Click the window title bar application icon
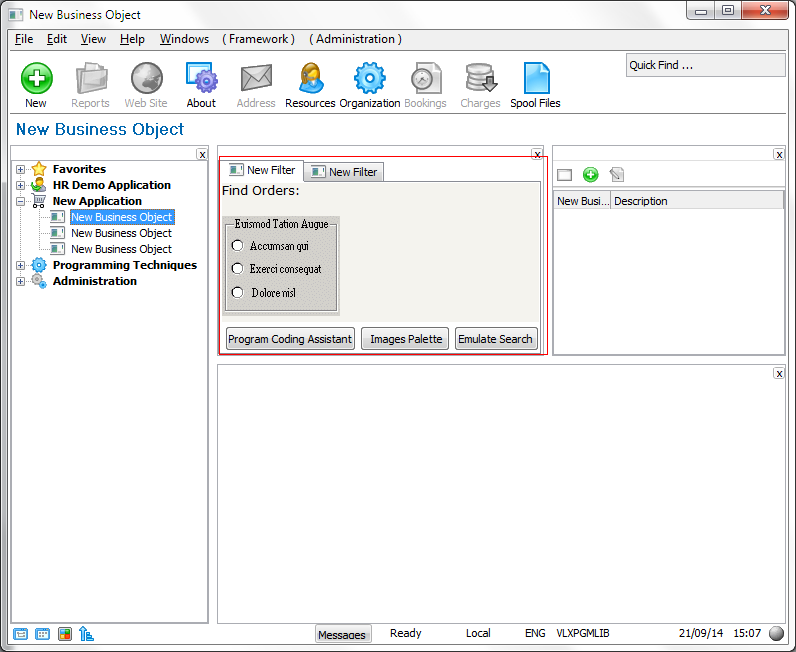Screen dimensions: 796x652 point(16,15)
